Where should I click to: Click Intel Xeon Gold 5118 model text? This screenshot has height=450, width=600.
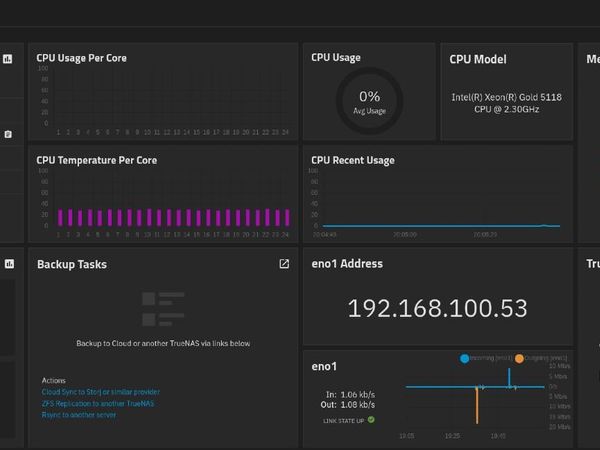point(506,103)
